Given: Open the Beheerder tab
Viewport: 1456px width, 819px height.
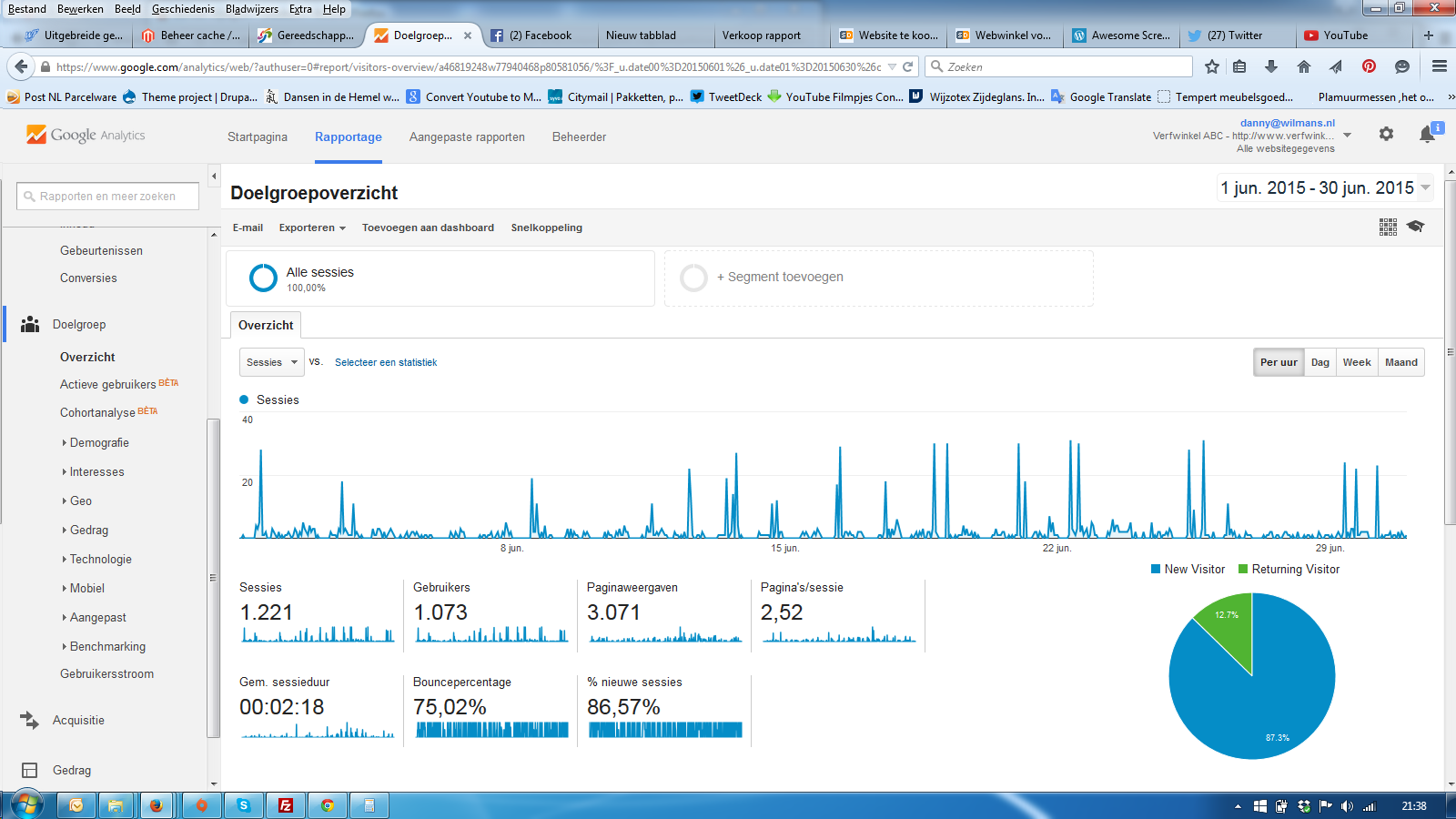Looking at the screenshot, I should 579,136.
